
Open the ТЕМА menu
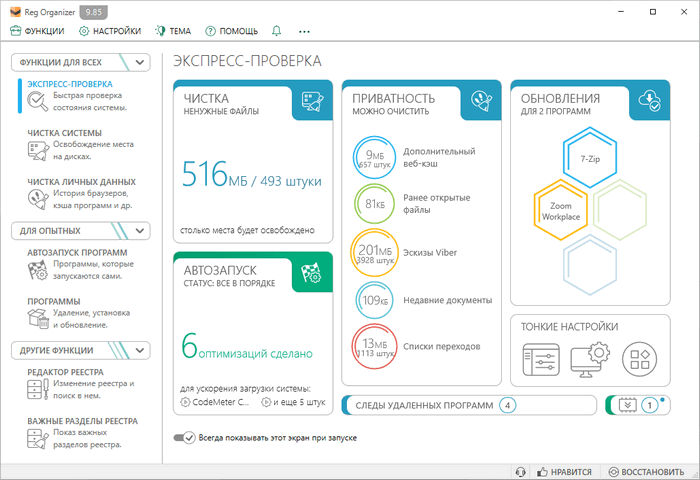tap(173, 31)
